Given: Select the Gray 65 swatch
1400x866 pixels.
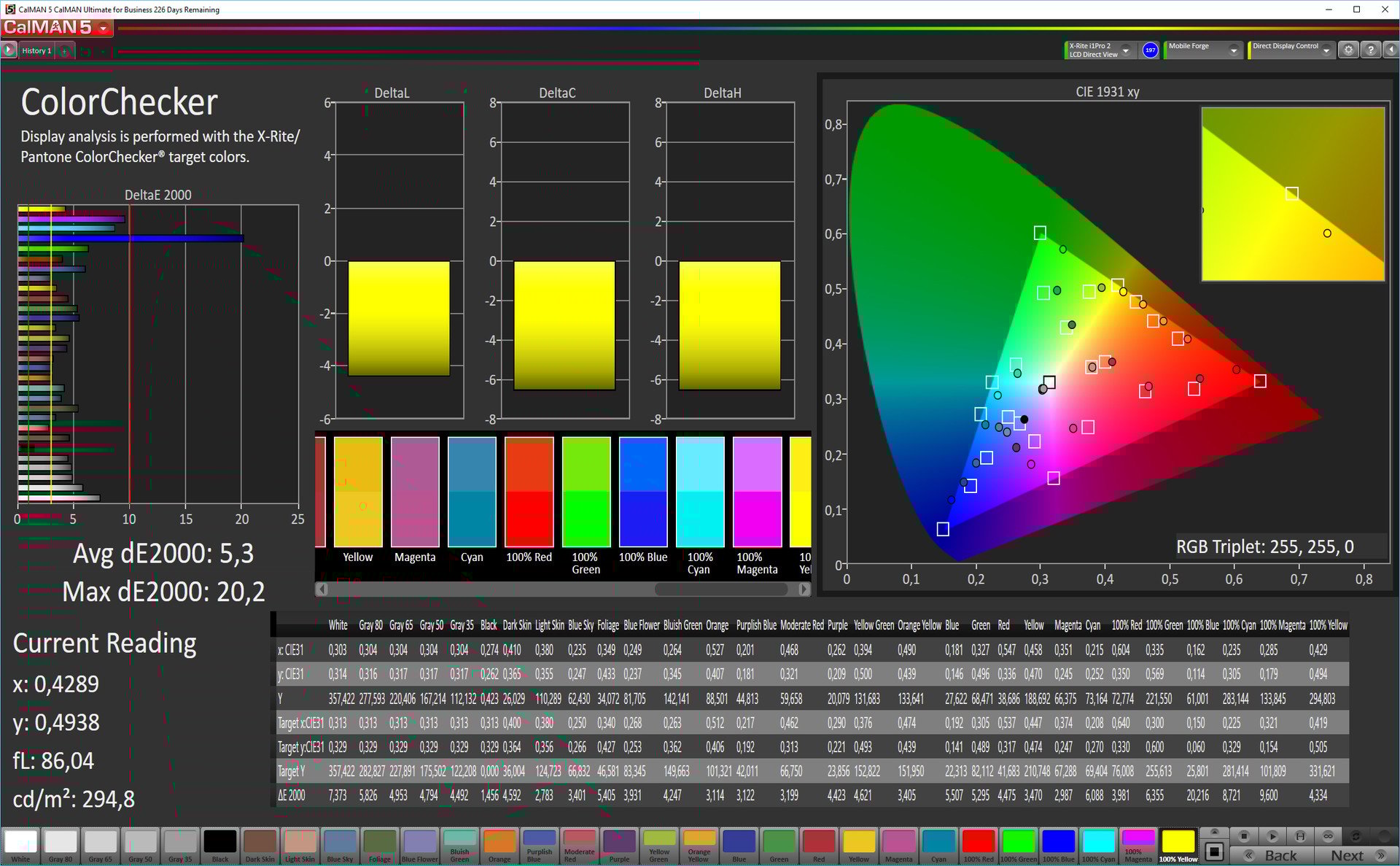Looking at the screenshot, I should pos(101,846).
